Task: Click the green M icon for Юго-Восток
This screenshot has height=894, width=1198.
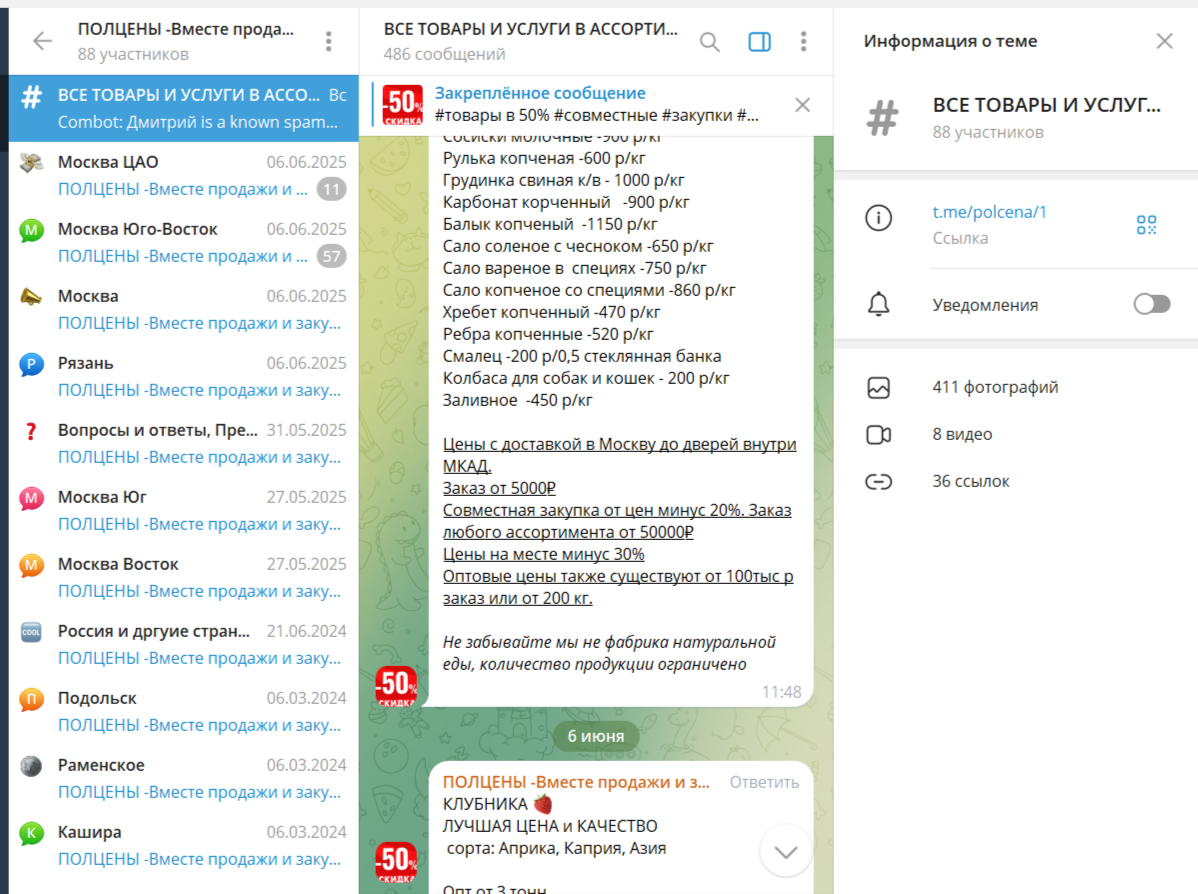Action: coord(31,229)
